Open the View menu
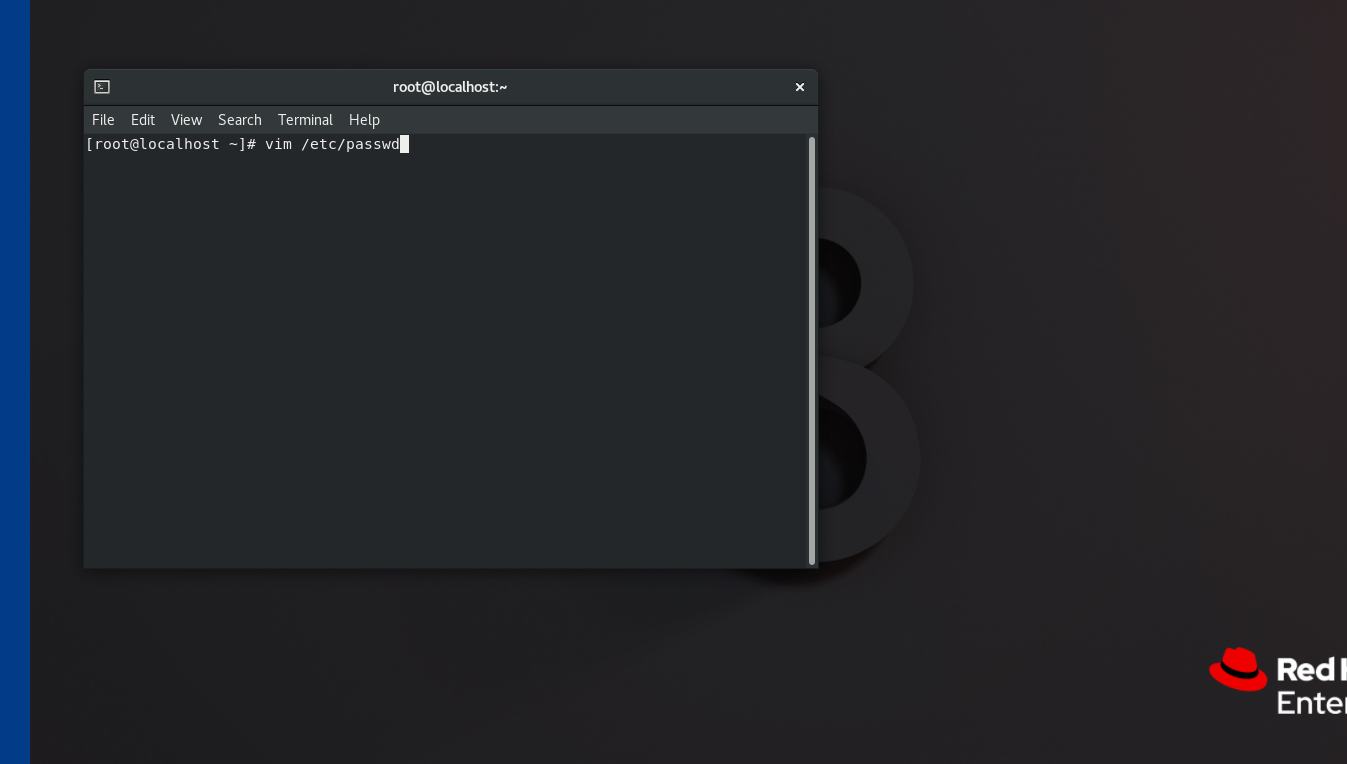 click(x=186, y=120)
